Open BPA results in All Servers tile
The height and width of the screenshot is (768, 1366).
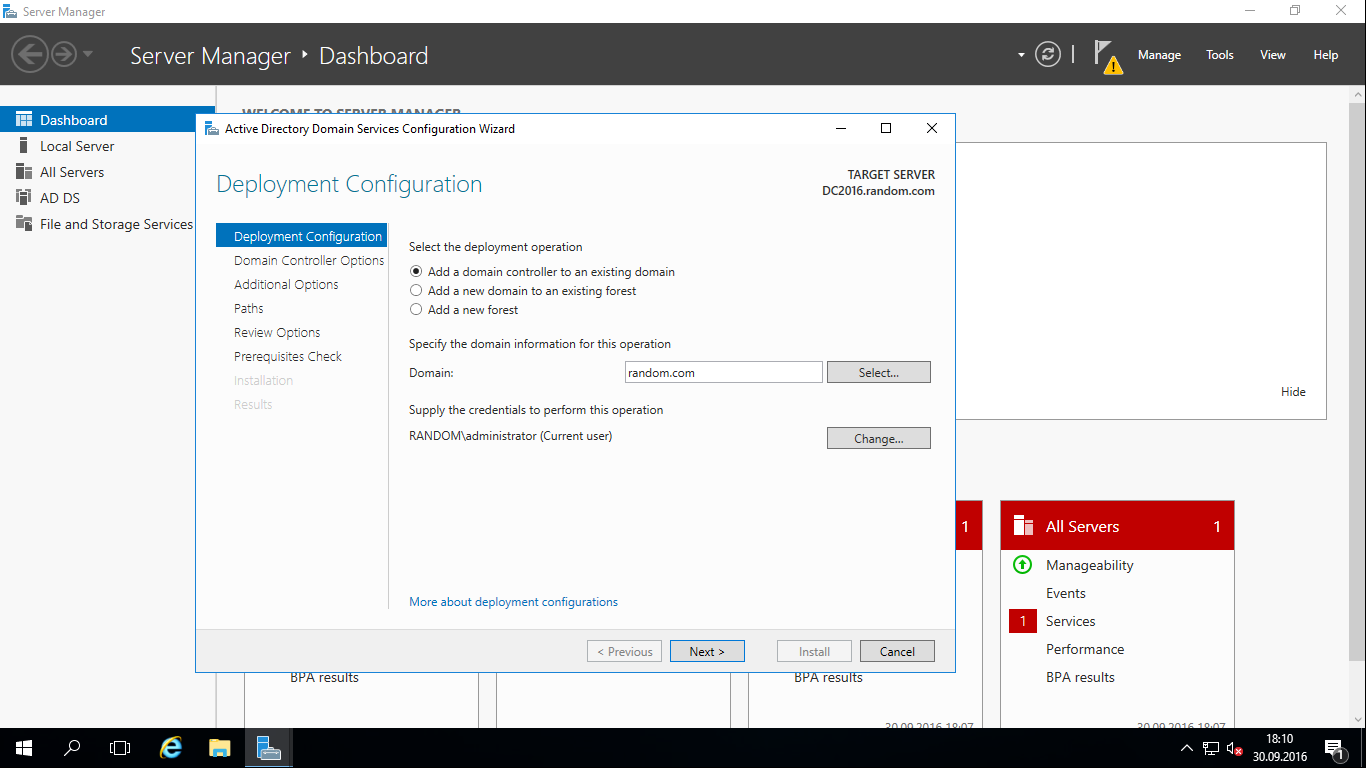(1080, 677)
